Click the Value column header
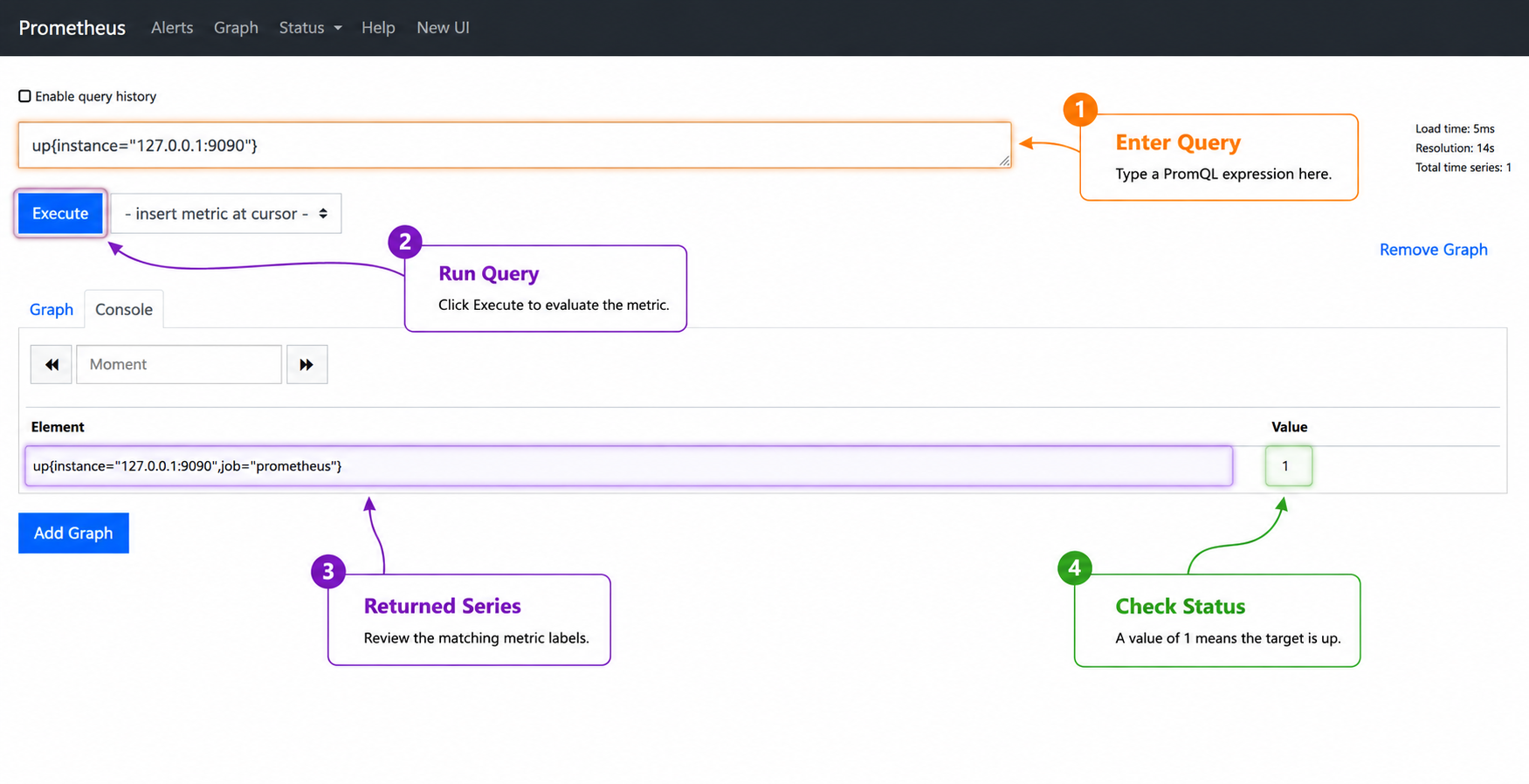 (x=1289, y=427)
